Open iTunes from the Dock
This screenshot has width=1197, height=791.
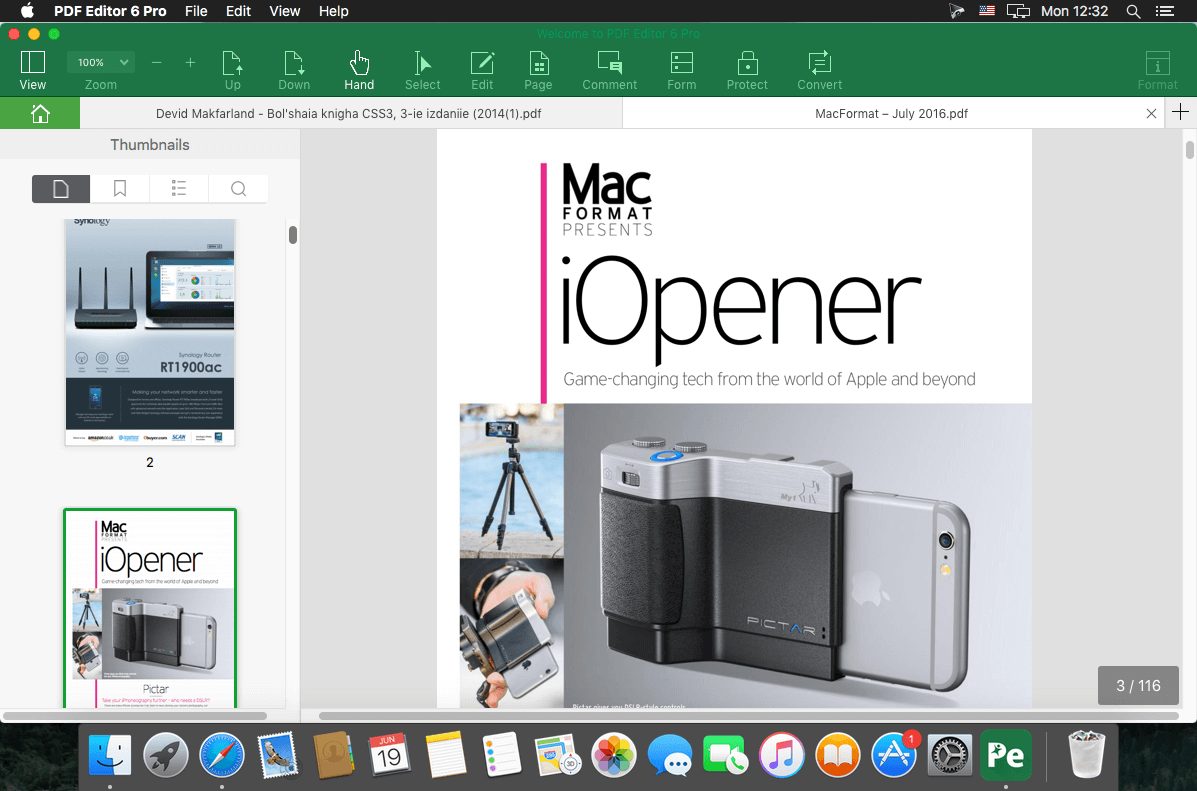click(782, 754)
